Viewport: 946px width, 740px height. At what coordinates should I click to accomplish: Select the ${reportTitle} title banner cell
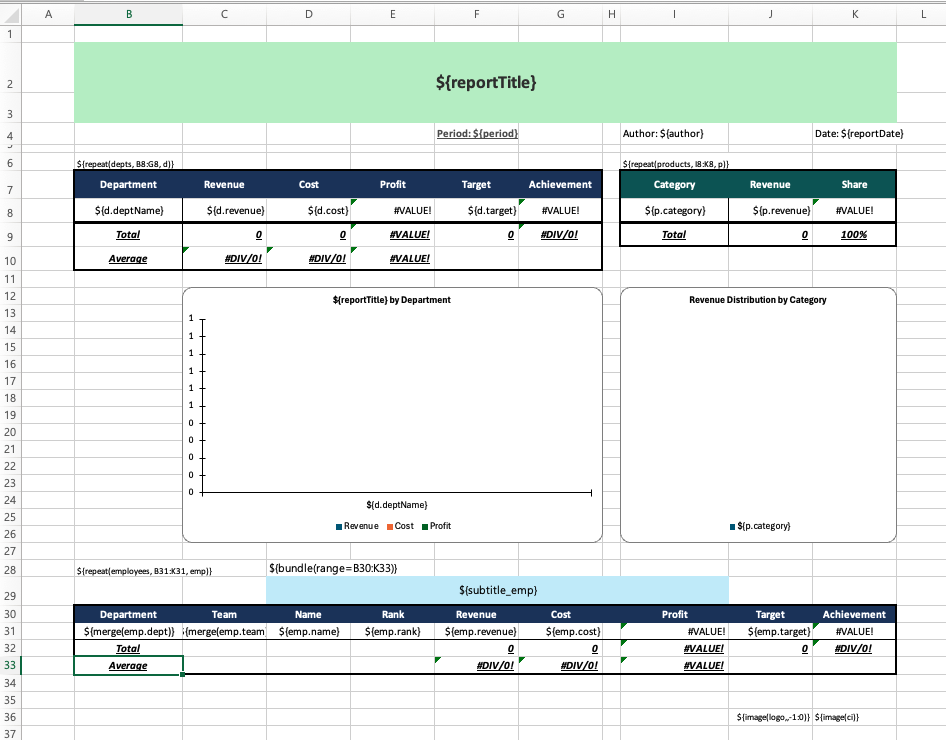[486, 83]
